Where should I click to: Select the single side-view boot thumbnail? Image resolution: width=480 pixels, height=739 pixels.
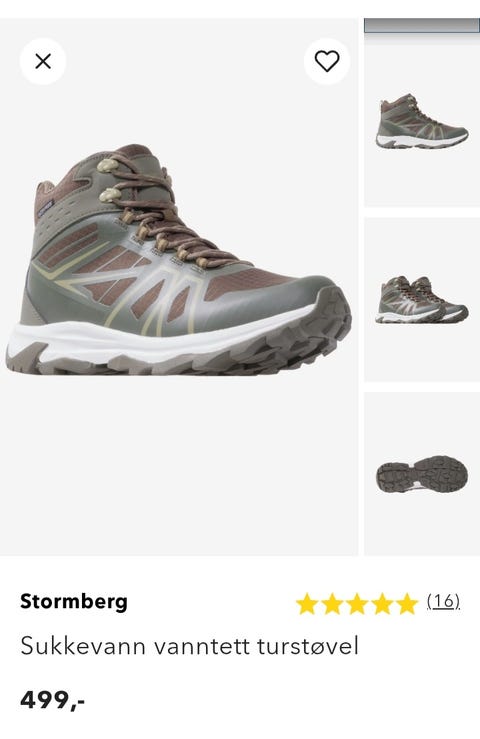[422, 121]
